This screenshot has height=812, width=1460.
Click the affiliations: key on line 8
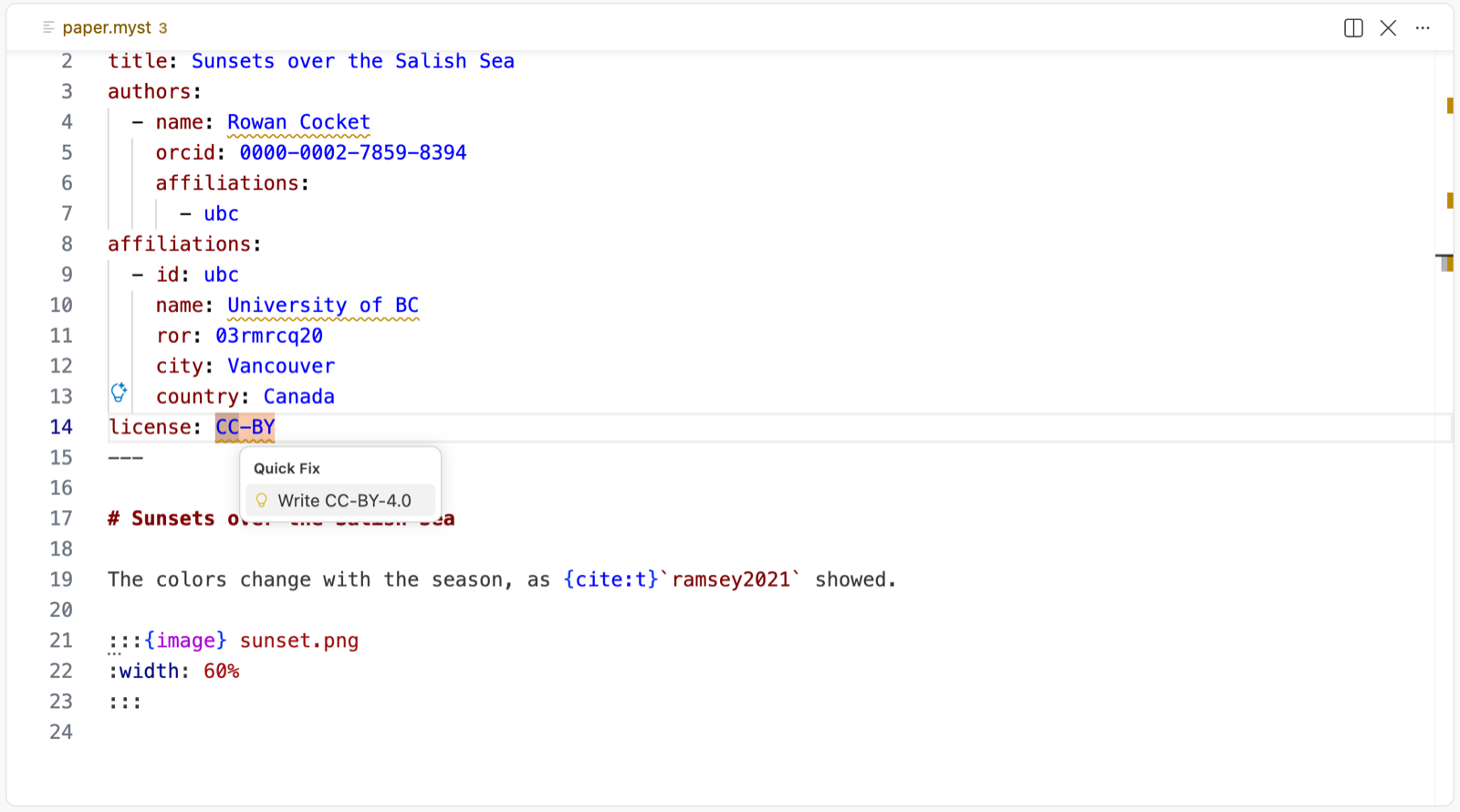[184, 245]
